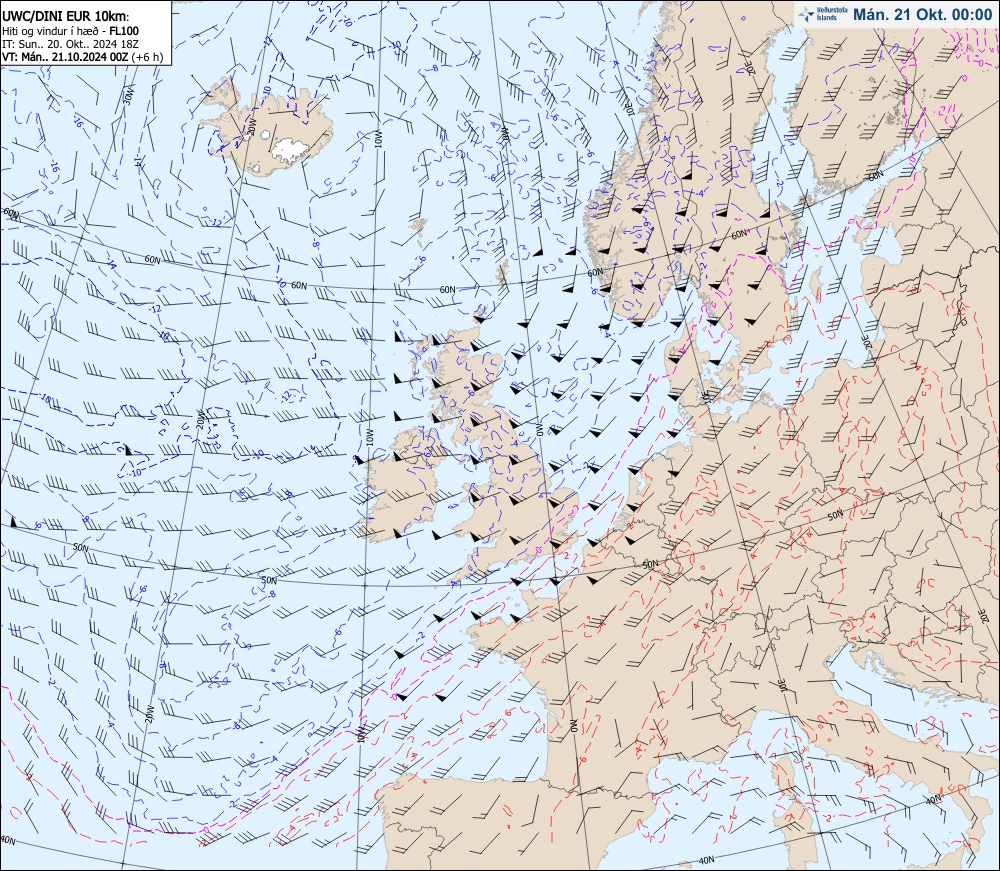
Task: Click the 'Mán. 21 Okt. 00:00' timestamp
Action: [x=923, y=14]
